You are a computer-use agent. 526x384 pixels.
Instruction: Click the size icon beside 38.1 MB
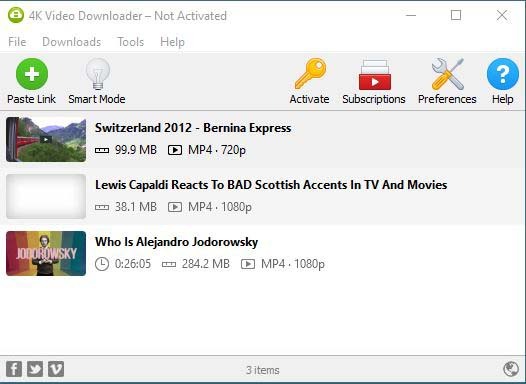(x=102, y=208)
